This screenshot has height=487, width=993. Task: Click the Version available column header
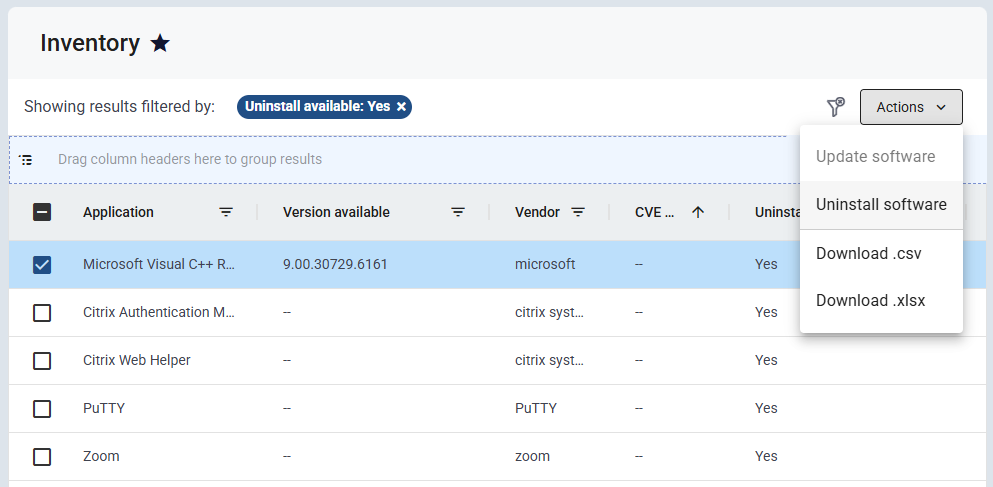coord(336,212)
